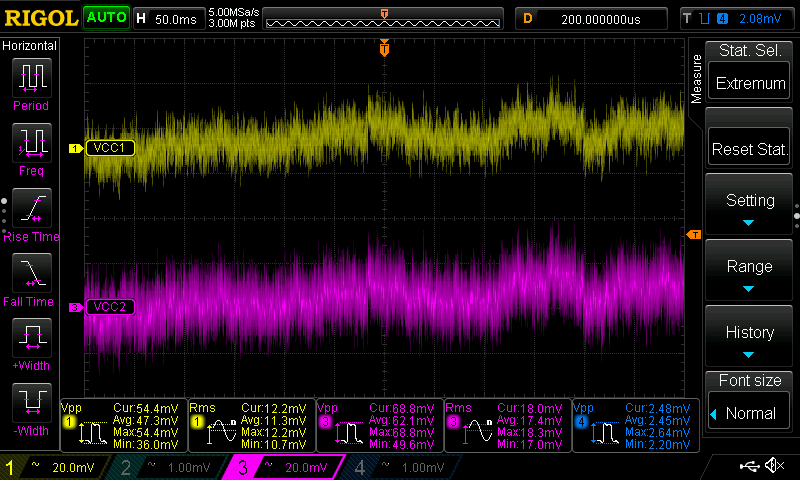This screenshot has width=800, height=480.
Task: Select the Period measurement icon
Action: [x=30, y=79]
